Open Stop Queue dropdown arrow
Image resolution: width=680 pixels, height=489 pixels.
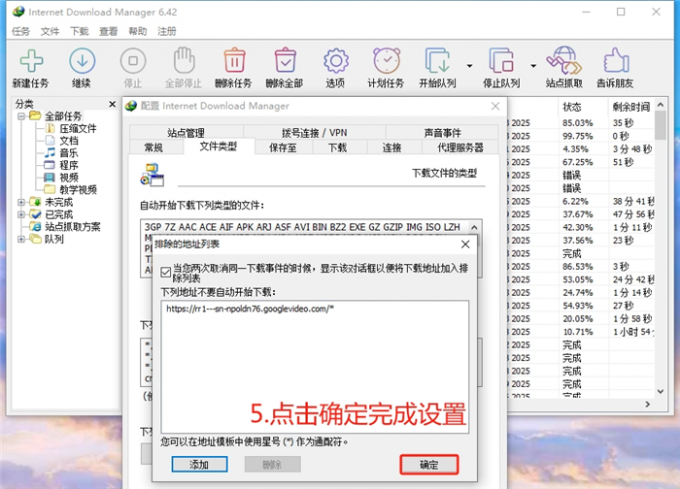pyautogui.click(x=533, y=66)
